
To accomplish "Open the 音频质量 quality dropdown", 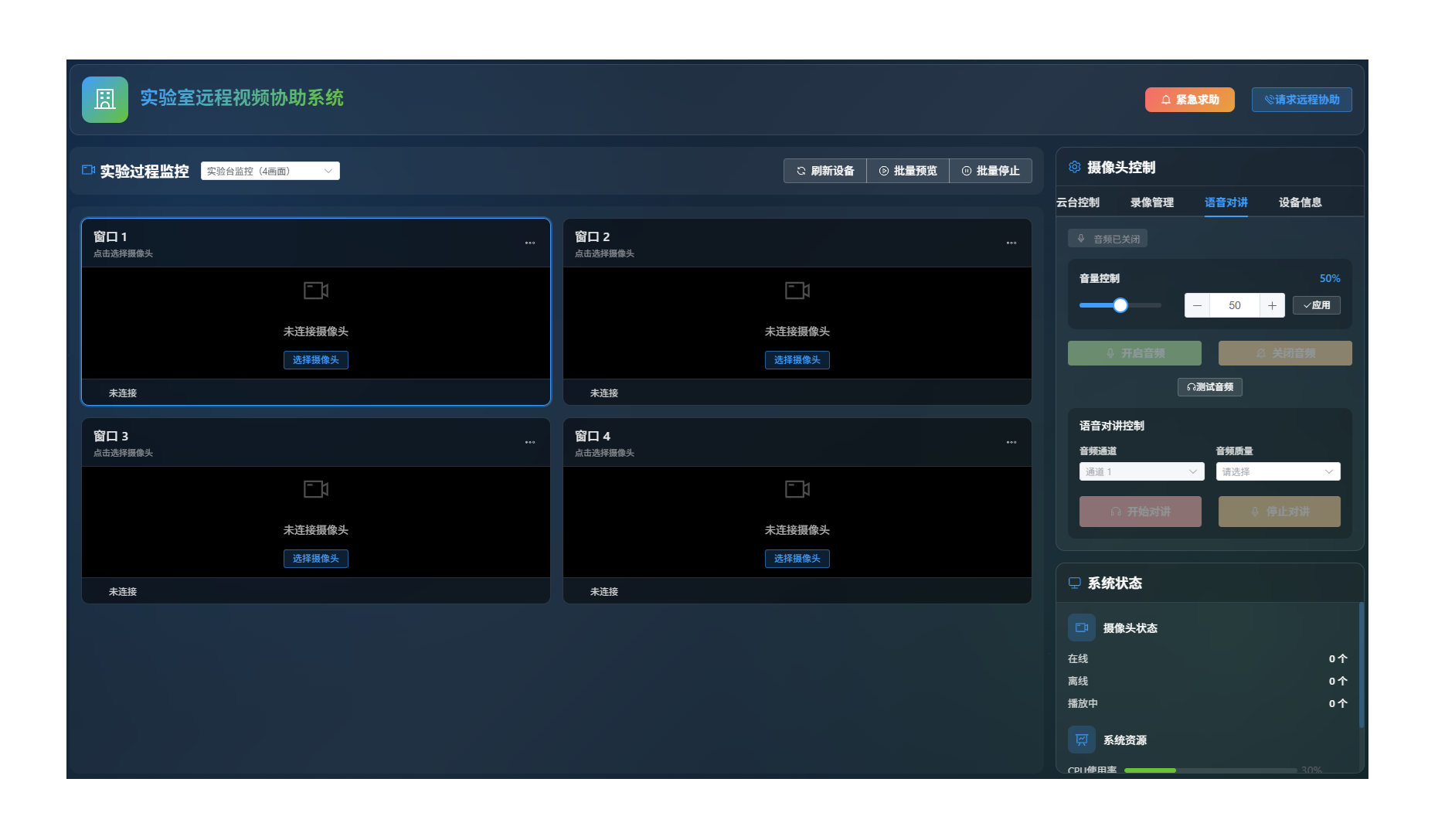I will 1277,471.
